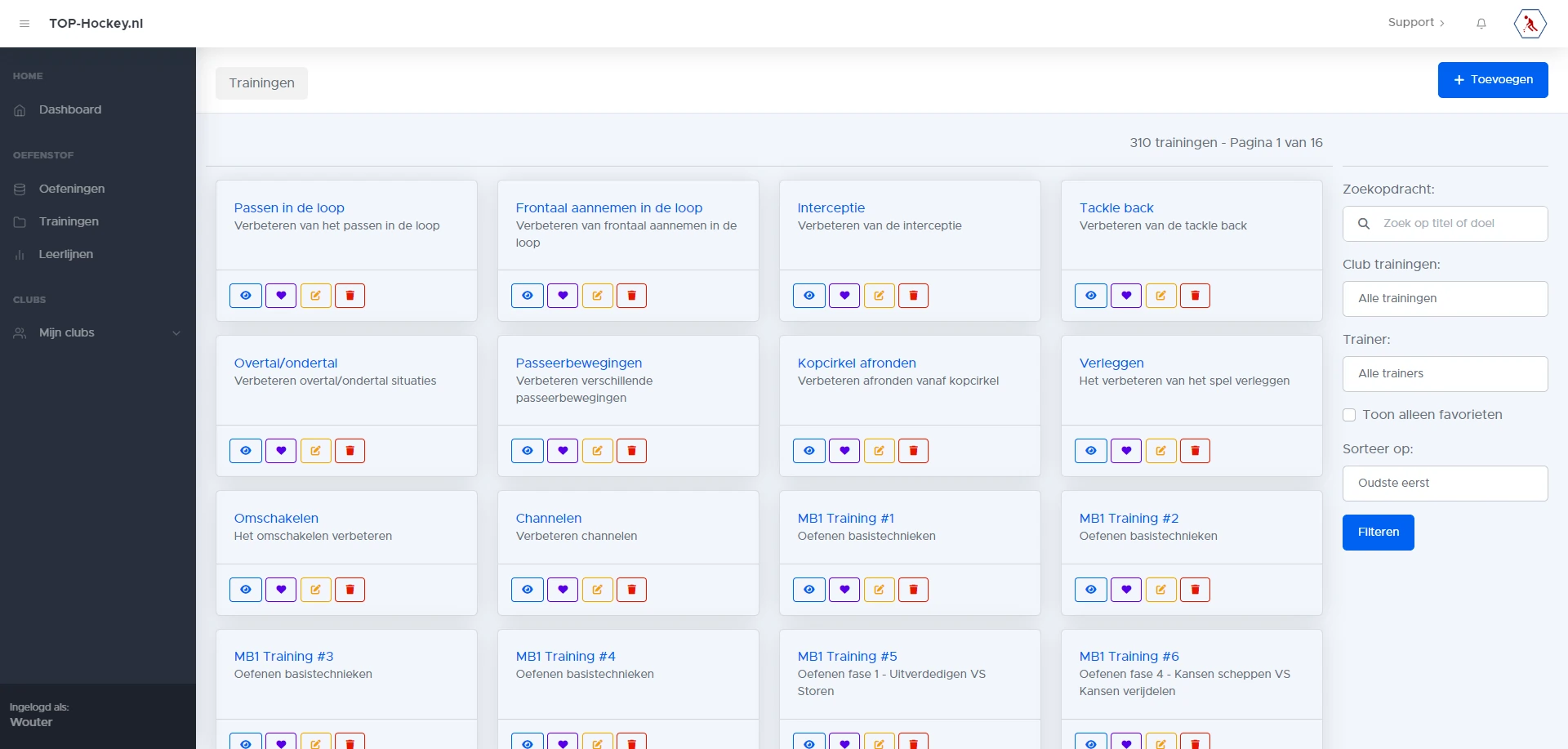Edit the 'Interceptie' training
The width and height of the screenshot is (1568, 749).
point(879,296)
